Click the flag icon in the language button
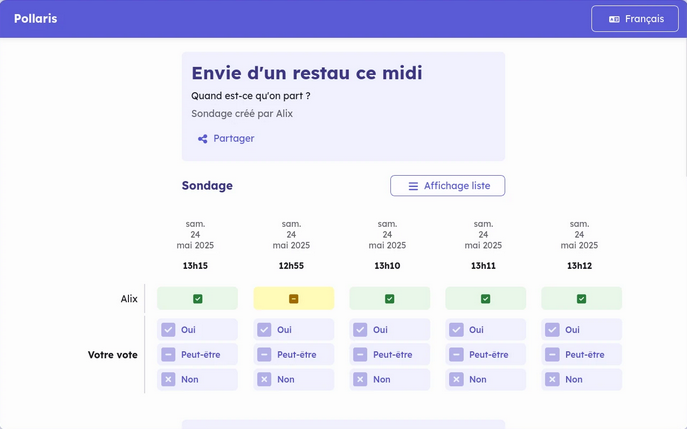 click(614, 19)
